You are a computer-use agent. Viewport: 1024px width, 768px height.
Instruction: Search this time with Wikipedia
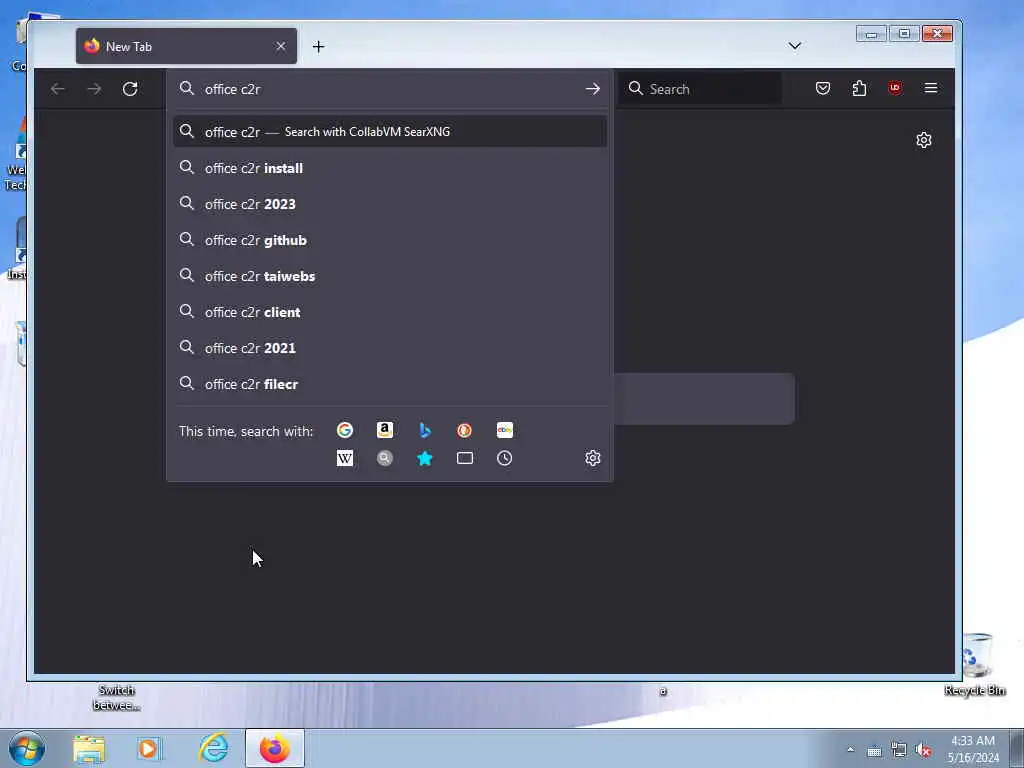[345, 458]
